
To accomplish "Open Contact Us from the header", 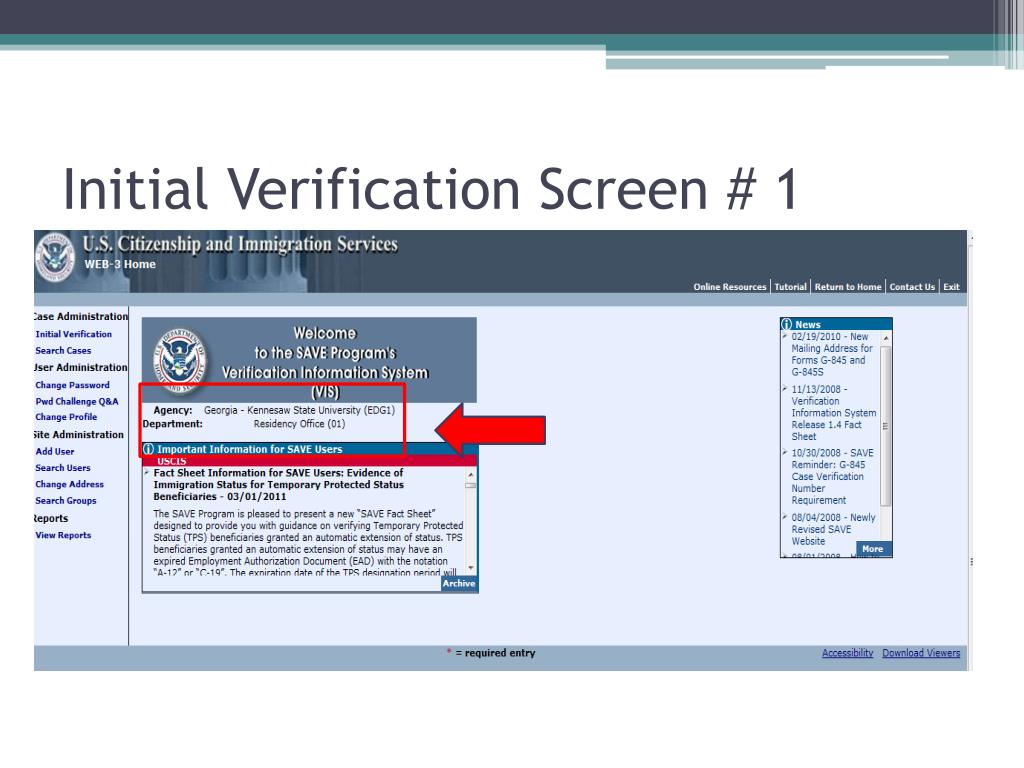I will (x=912, y=287).
